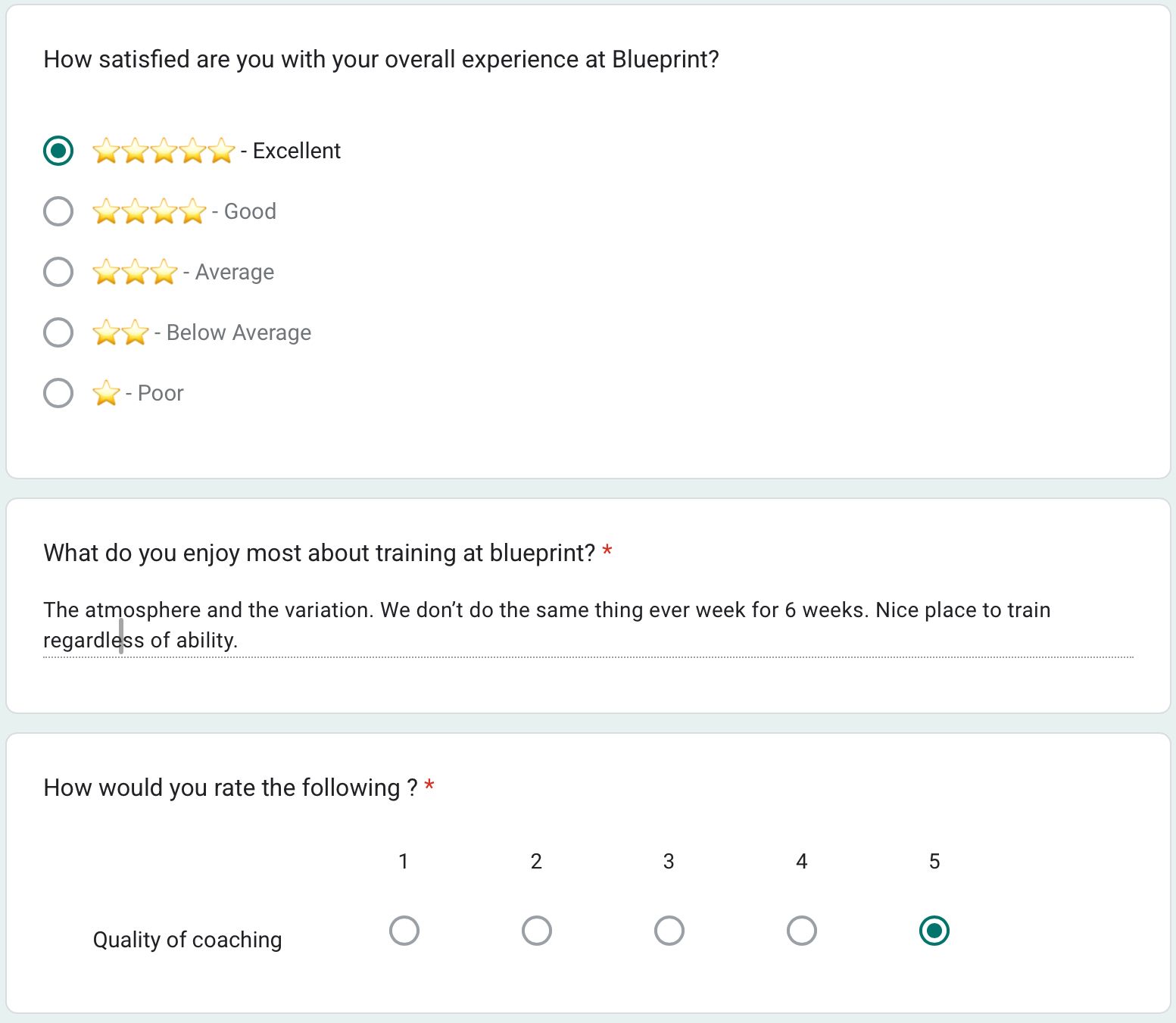Image resolution: width=1176 pixels, height=1023 pixels.
Task: Choose the Good radio button circle
Action: 58,211
